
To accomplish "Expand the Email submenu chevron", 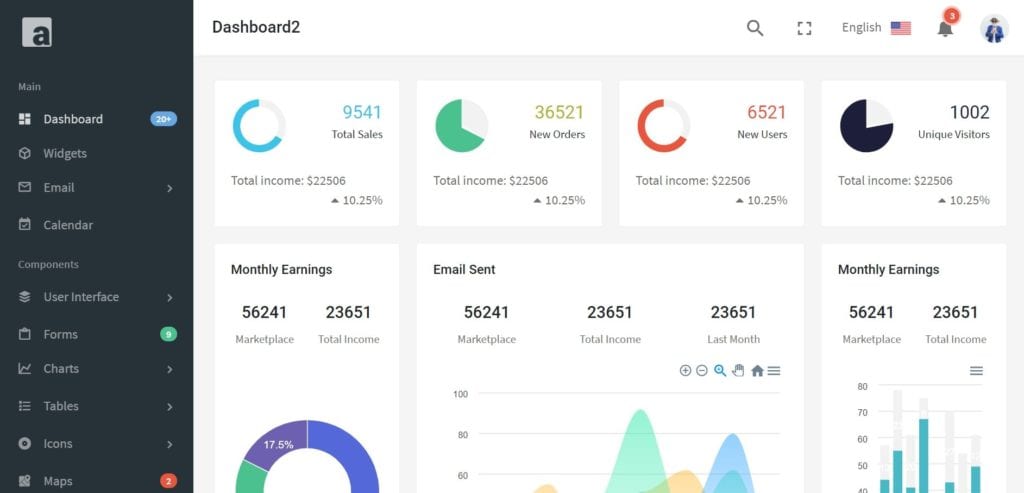I will point(170,188).
